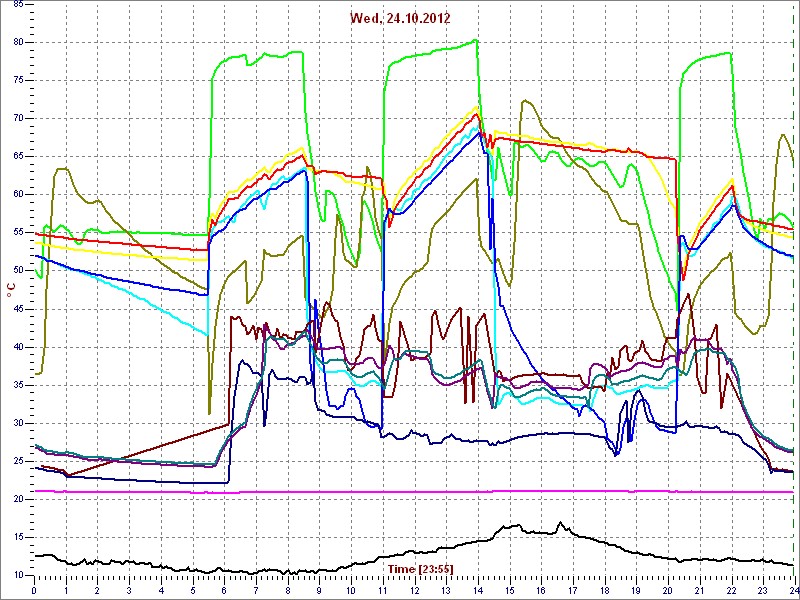The height and width of the screenshot is (600, 800).
Task: Click hour 19 on the time axis
Action: click(635, 591)
